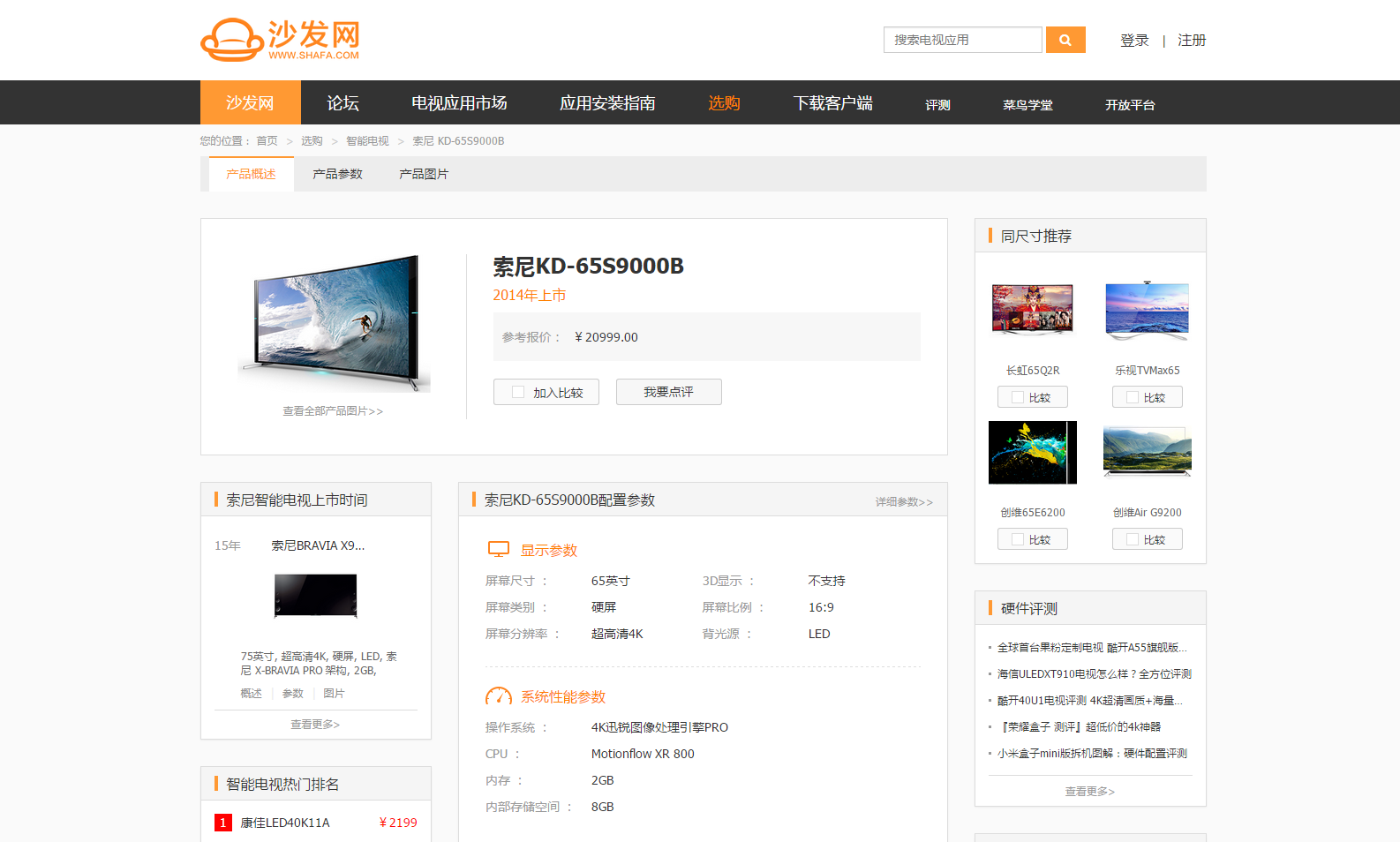Check 比较 box for 长虹65Q2R
Viewport: 1400px width, 842px height.
click(1018, 397)
